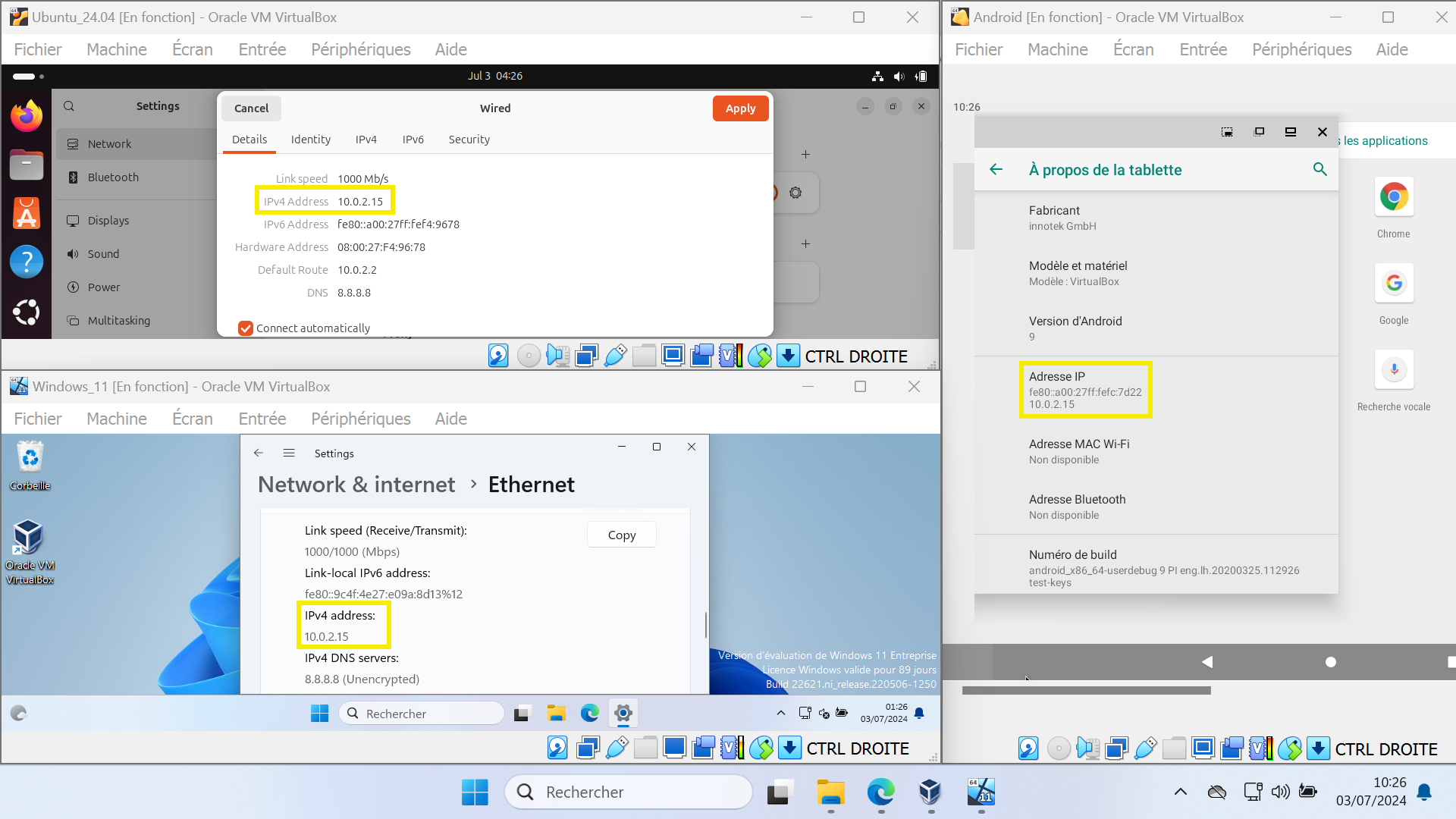Click host taskbar Rechercher search box

pyautogui.click(x=629, y=792)
